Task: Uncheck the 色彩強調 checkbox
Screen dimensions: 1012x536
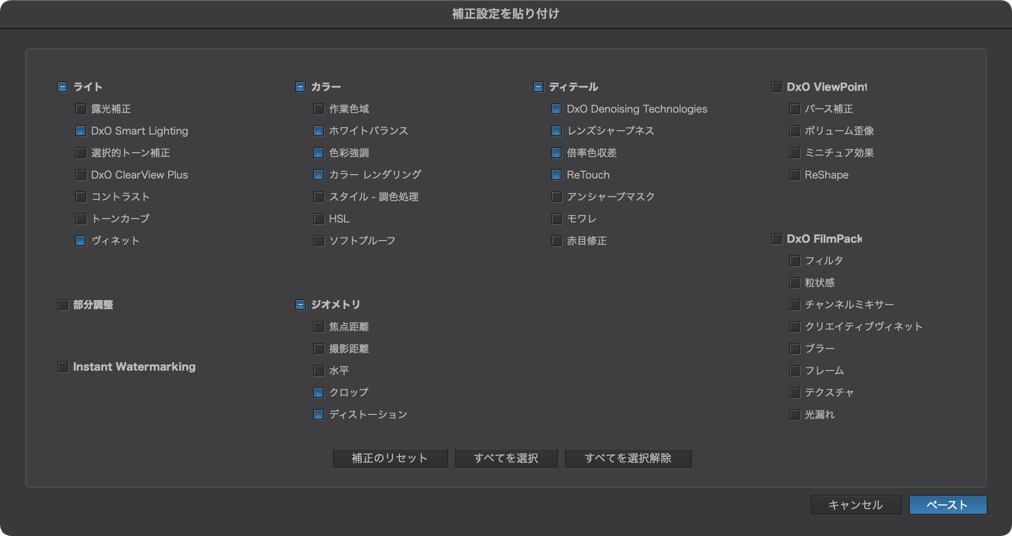Action: [x=318, y=153]
